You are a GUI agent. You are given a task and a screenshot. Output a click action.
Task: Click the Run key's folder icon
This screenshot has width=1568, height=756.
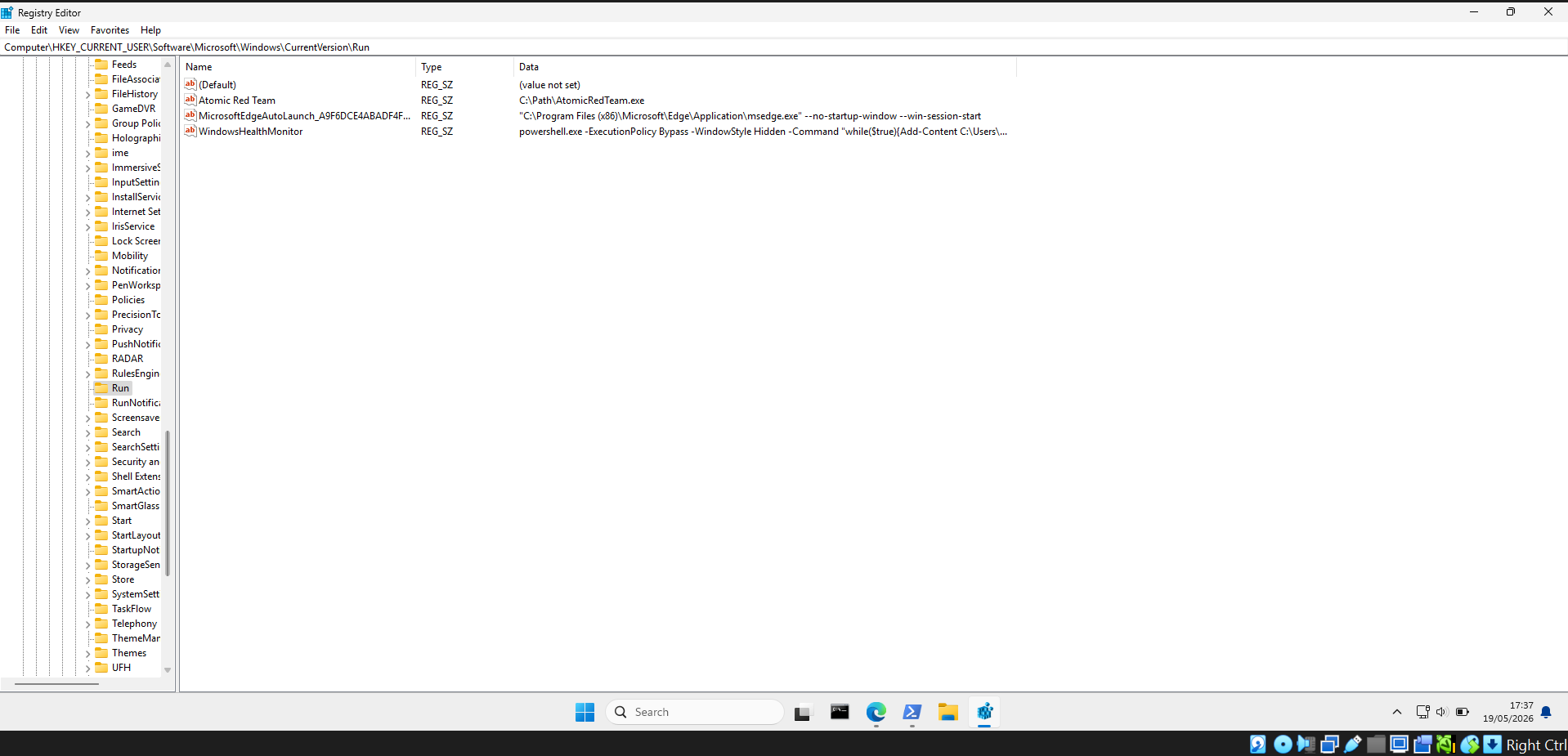pos(101,388)
